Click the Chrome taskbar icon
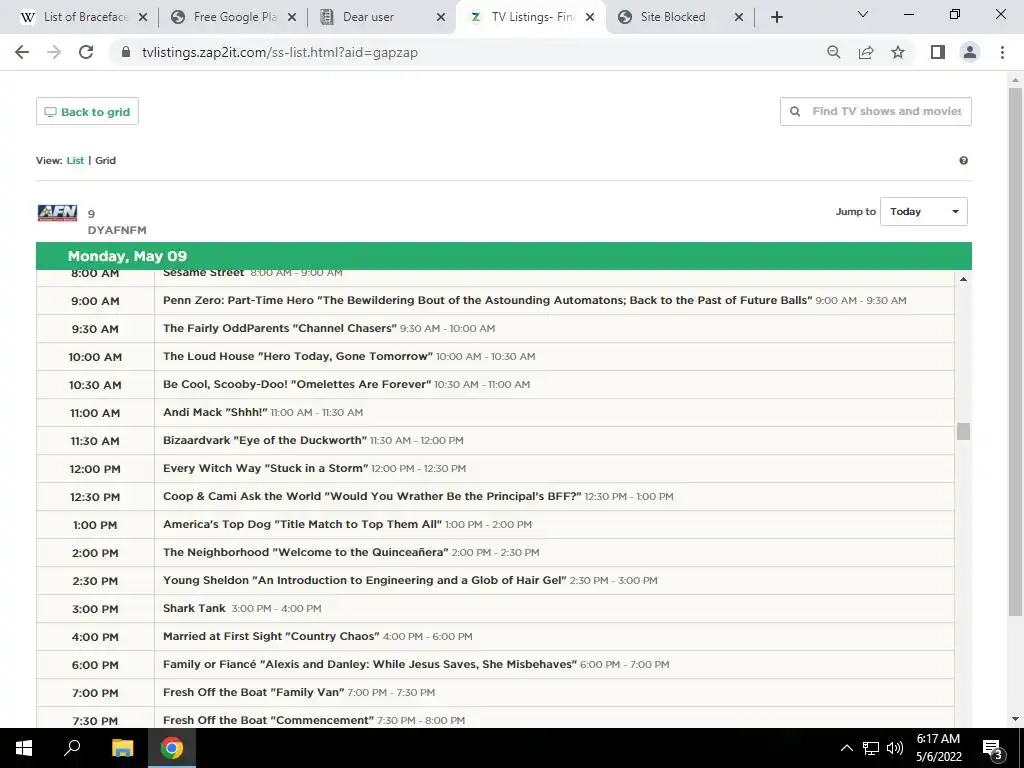Screen dimensions: 1024x768 coord(172,748)
